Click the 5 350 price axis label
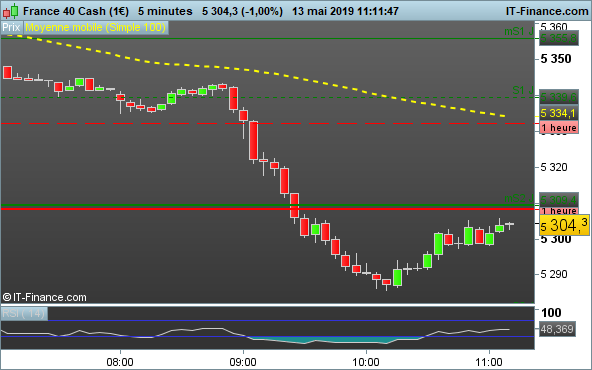This screenshot has width=592, height=370. click(556, 59)
